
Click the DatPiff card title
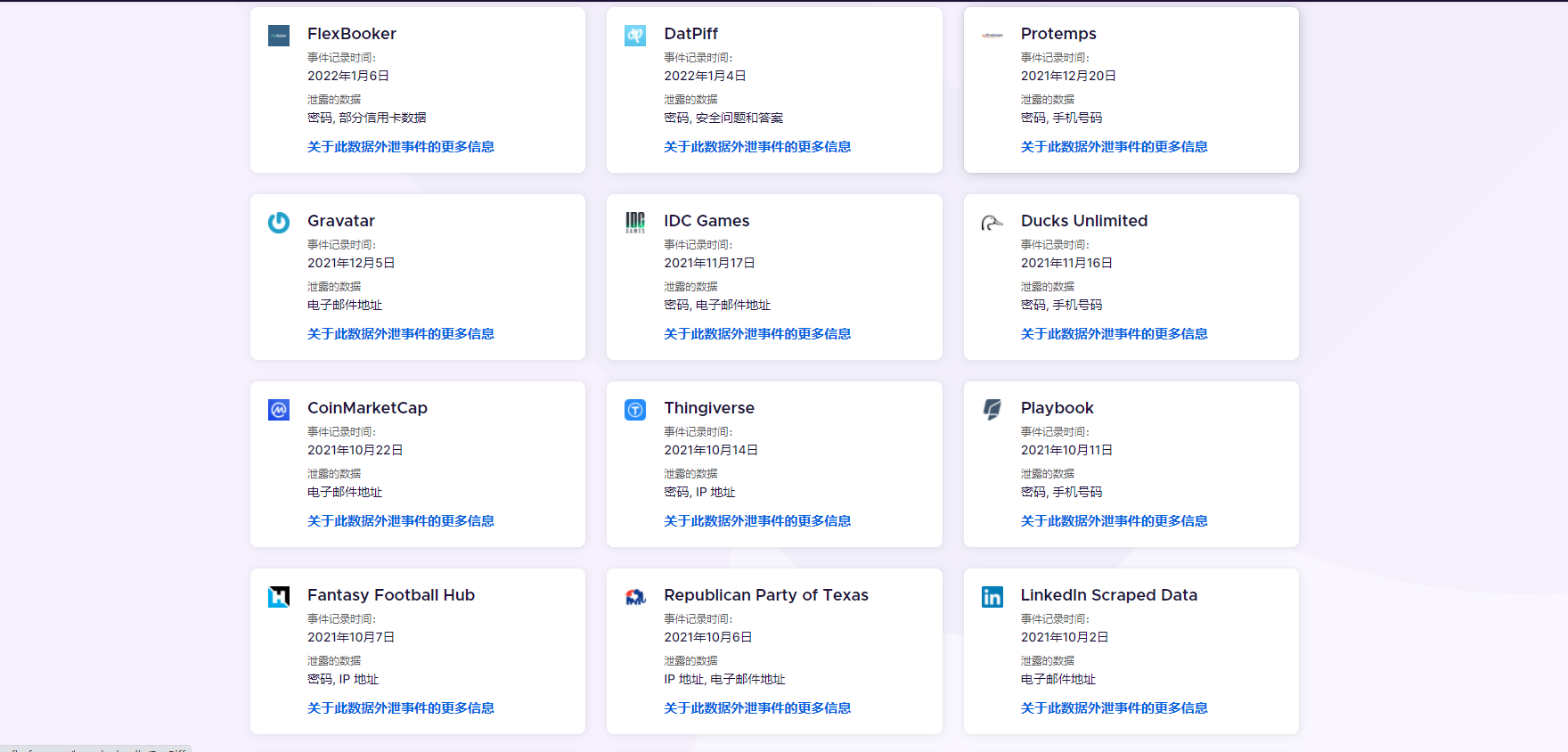[691, 34]
